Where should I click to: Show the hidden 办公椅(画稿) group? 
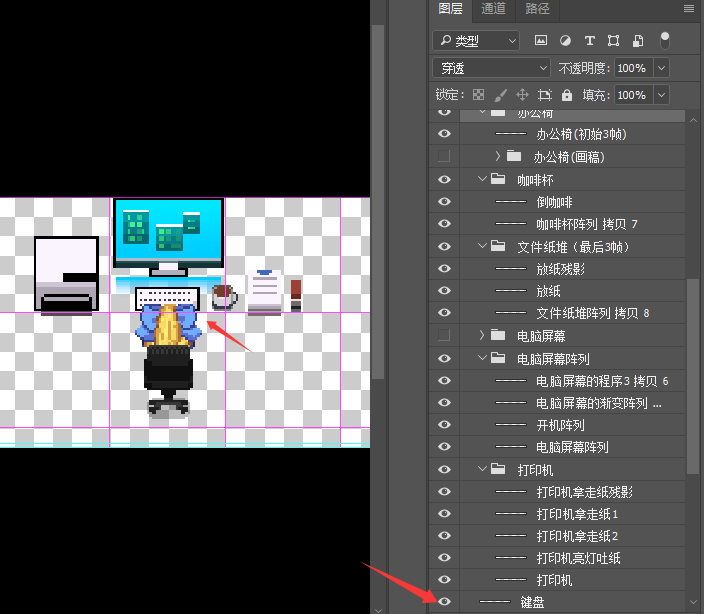click(x=444, y=157)
